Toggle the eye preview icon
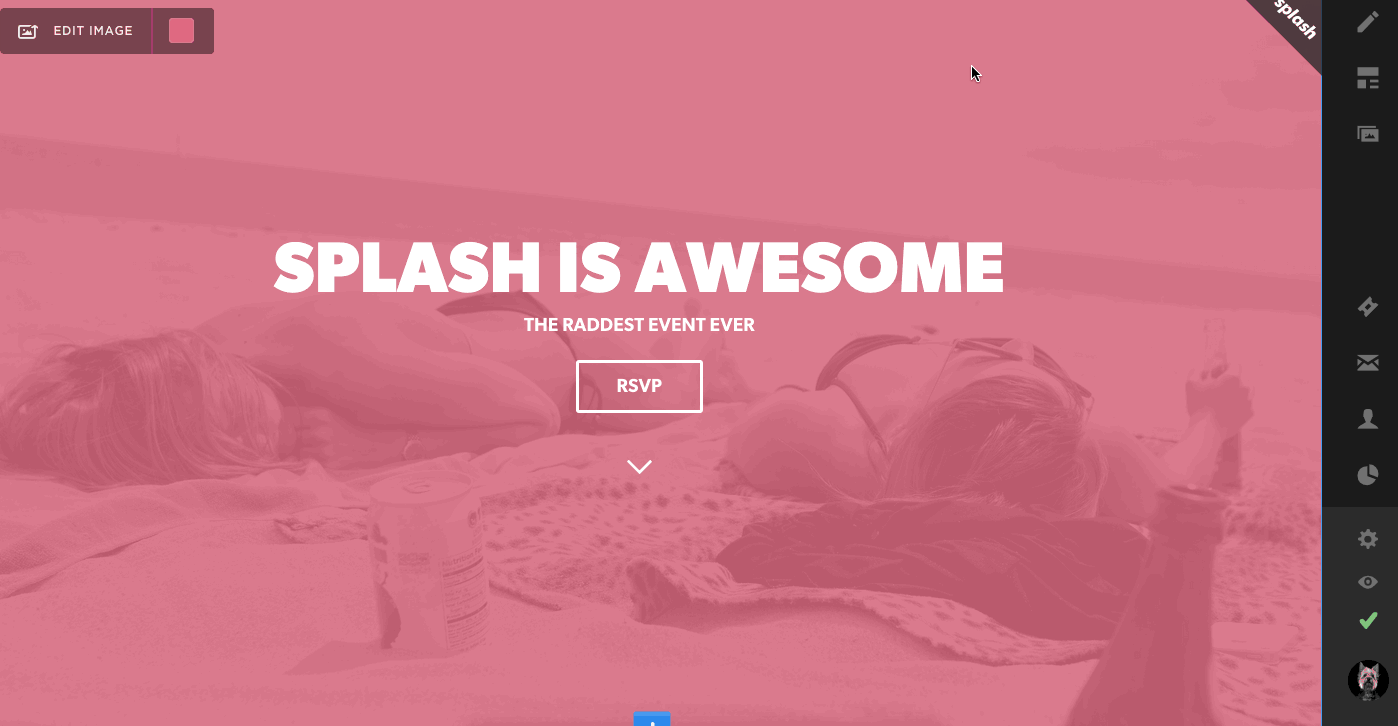Image resolution: width=1398 pixels, height=726 pixels. coord(1367,582)
